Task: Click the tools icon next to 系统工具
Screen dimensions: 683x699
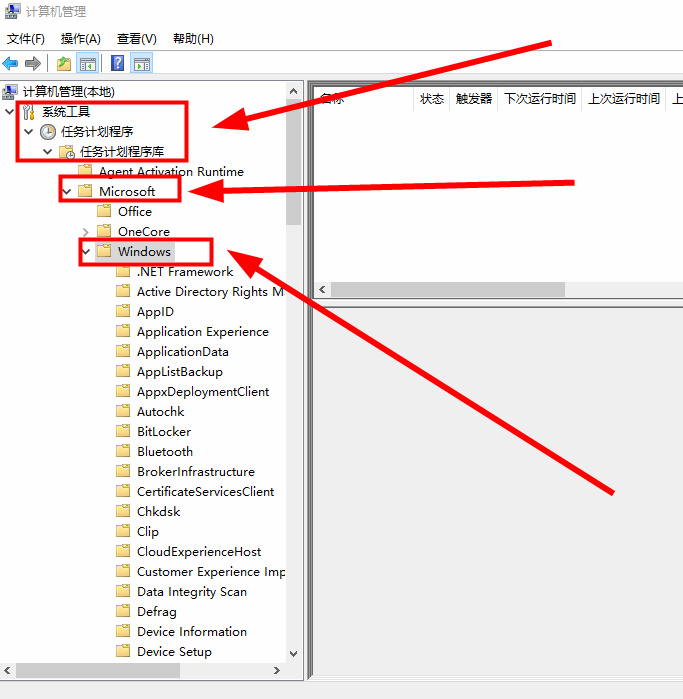Action: click(x=28, y=112)
